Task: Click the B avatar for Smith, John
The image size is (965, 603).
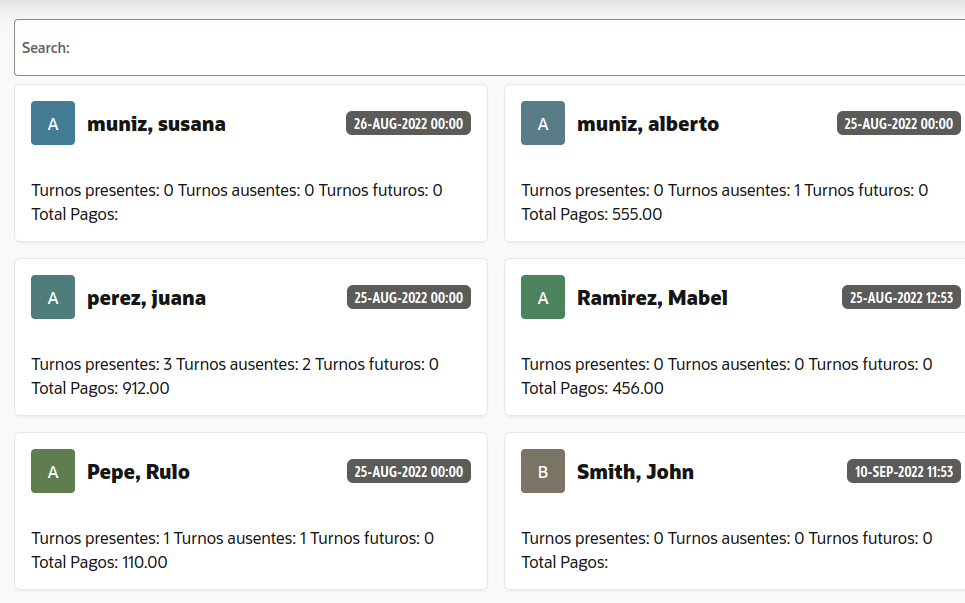Action: [x=543, y=472]
